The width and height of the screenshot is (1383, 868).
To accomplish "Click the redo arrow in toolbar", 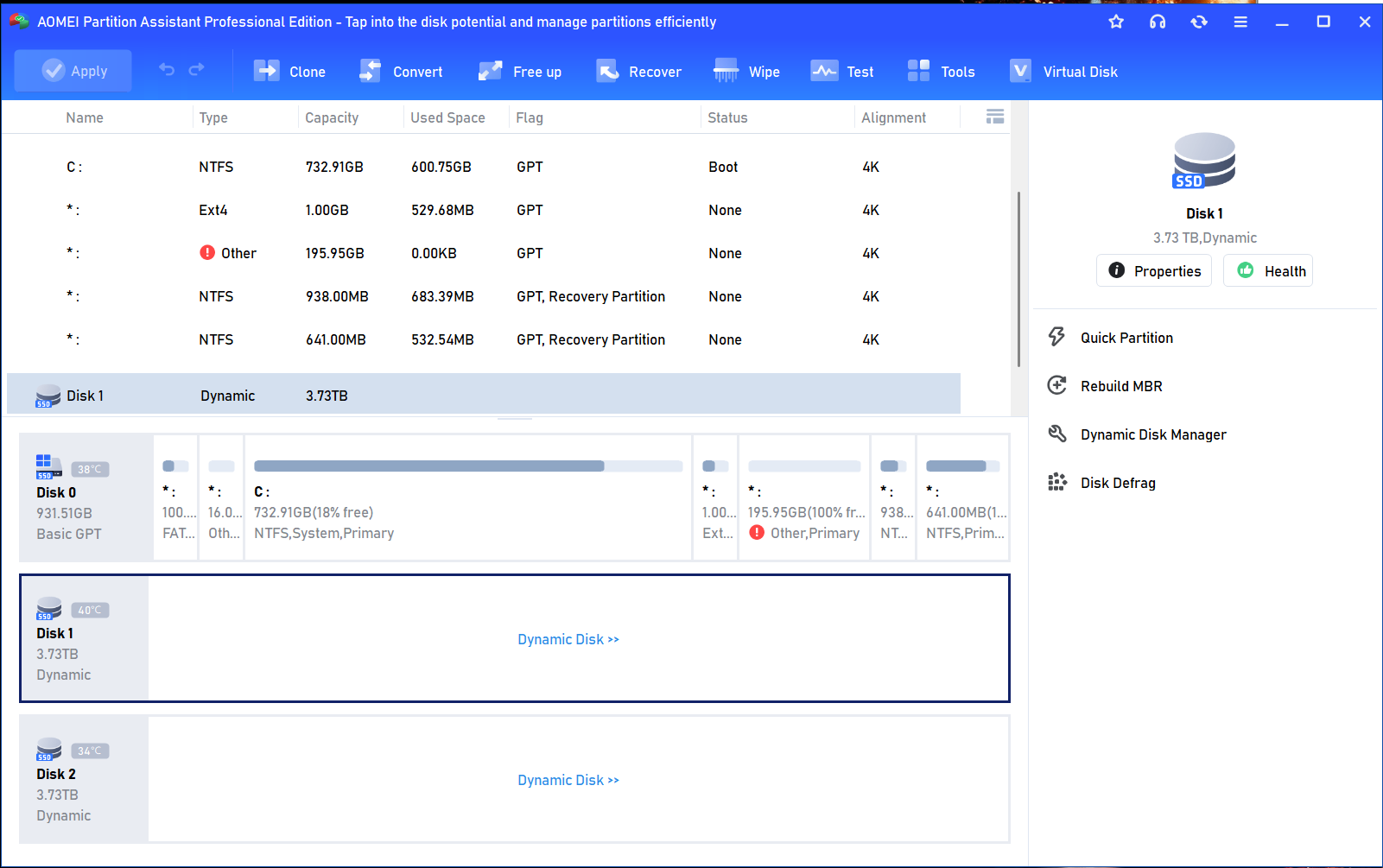I will [x=197, y=70].
